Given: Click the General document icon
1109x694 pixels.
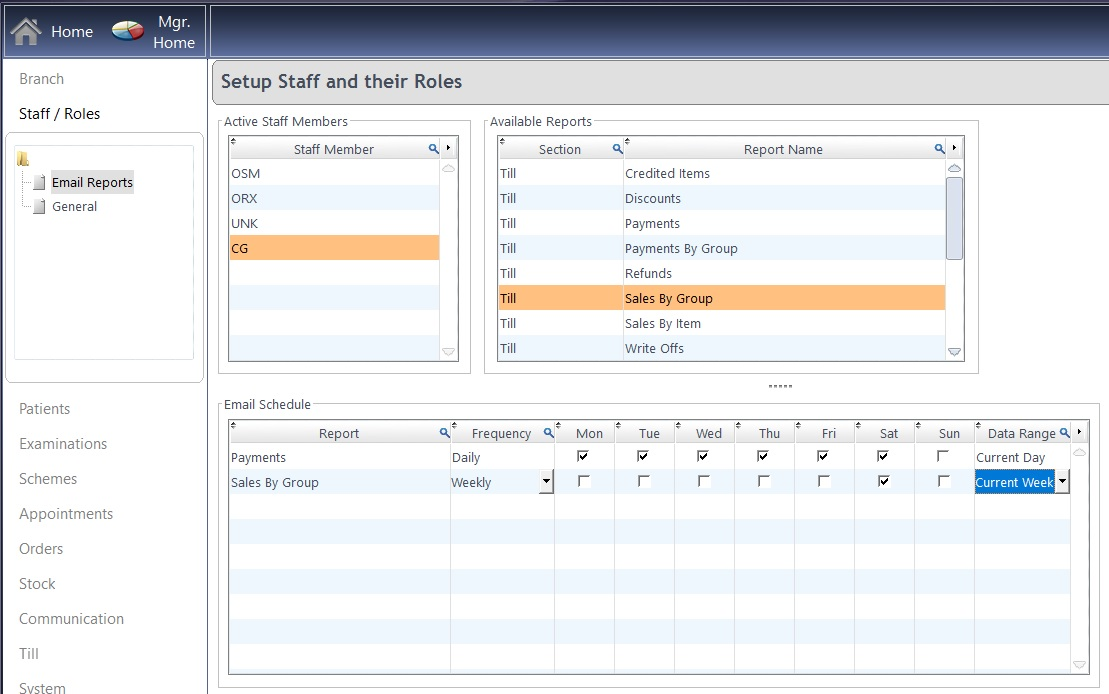Looking at the screenshot, I should [40, 207].
